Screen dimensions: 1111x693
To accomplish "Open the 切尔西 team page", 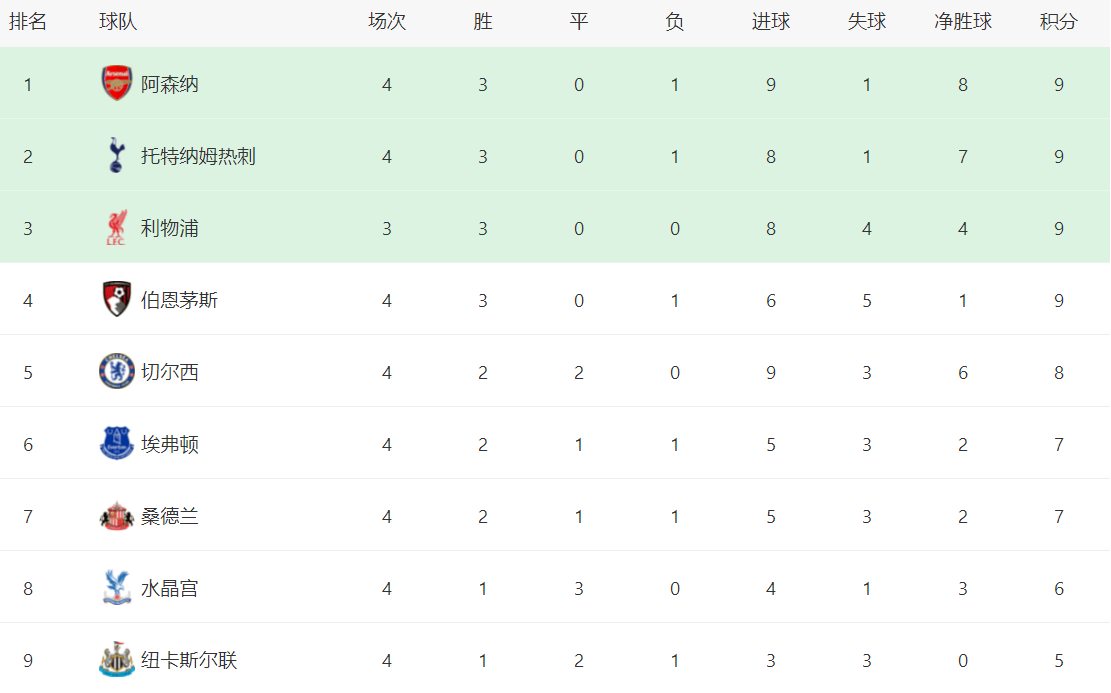I will pyautogui.click(x=169, y=372).
